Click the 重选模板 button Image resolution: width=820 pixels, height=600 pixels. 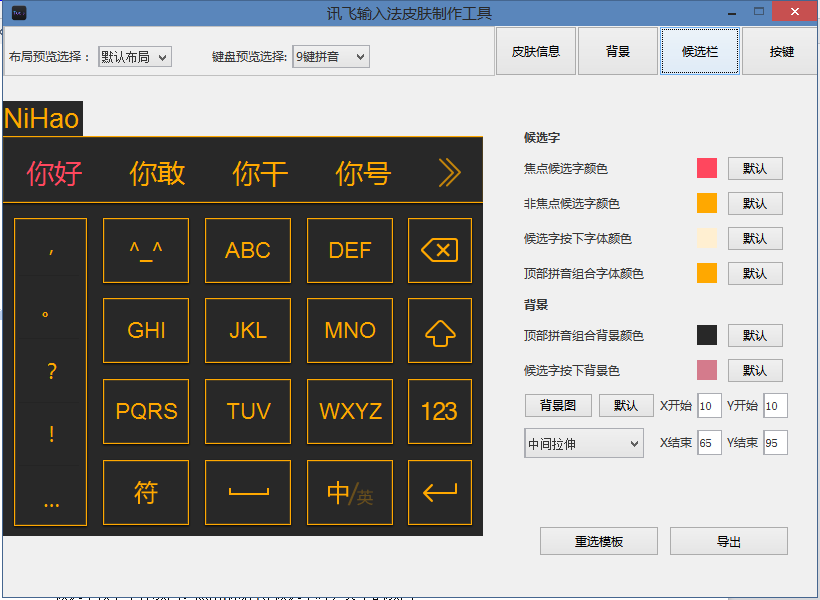(x=599, y=541)
